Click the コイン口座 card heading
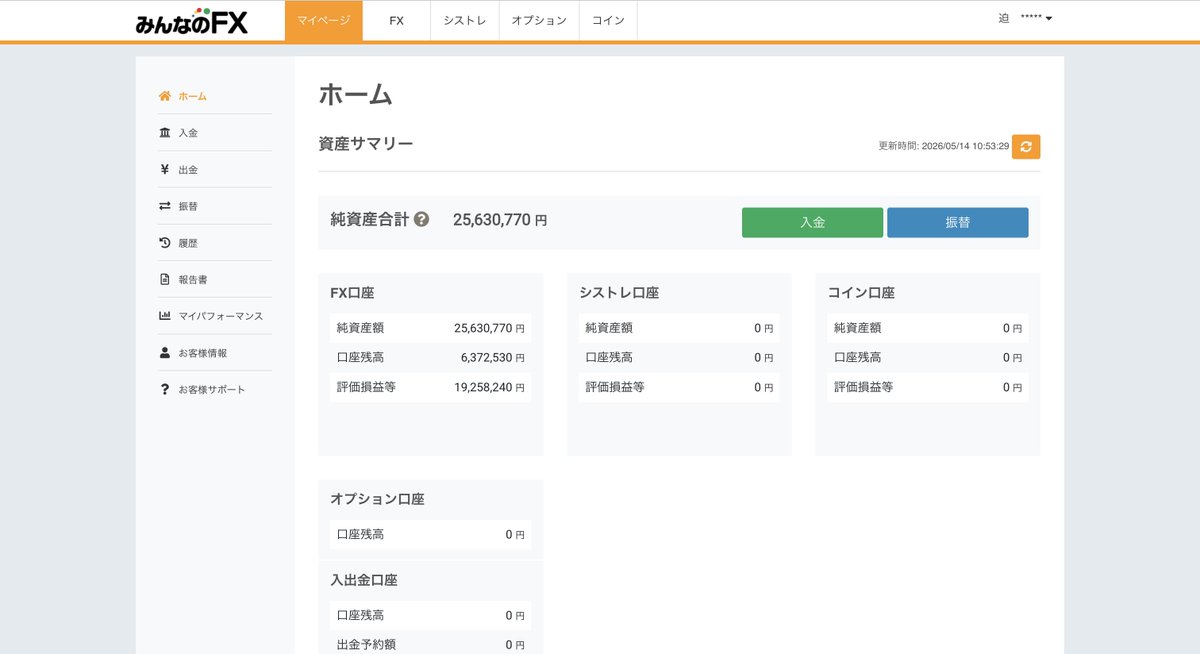Screen dimensions: 1200x654 tap(861, 293)
